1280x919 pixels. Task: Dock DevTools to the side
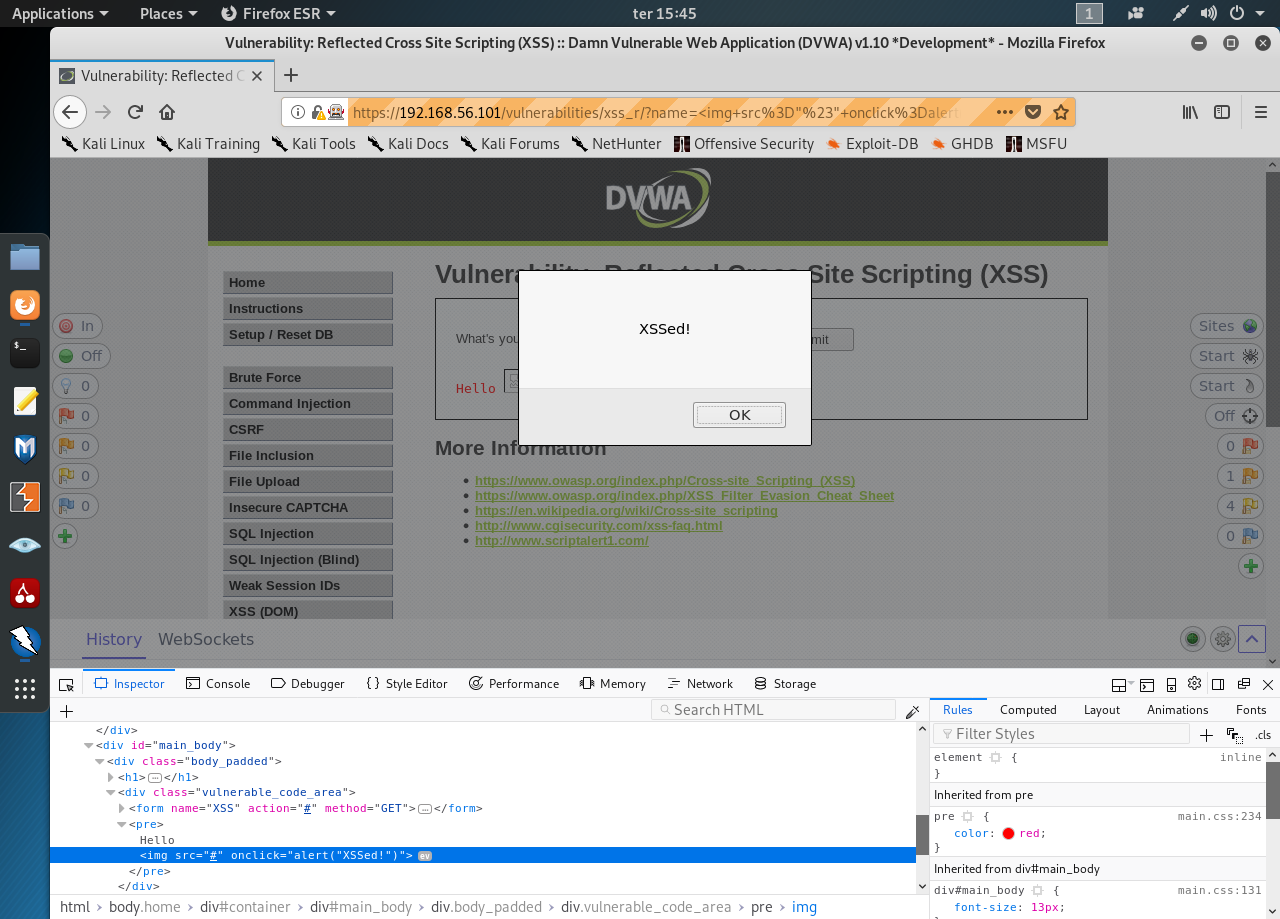(1218, 684)
